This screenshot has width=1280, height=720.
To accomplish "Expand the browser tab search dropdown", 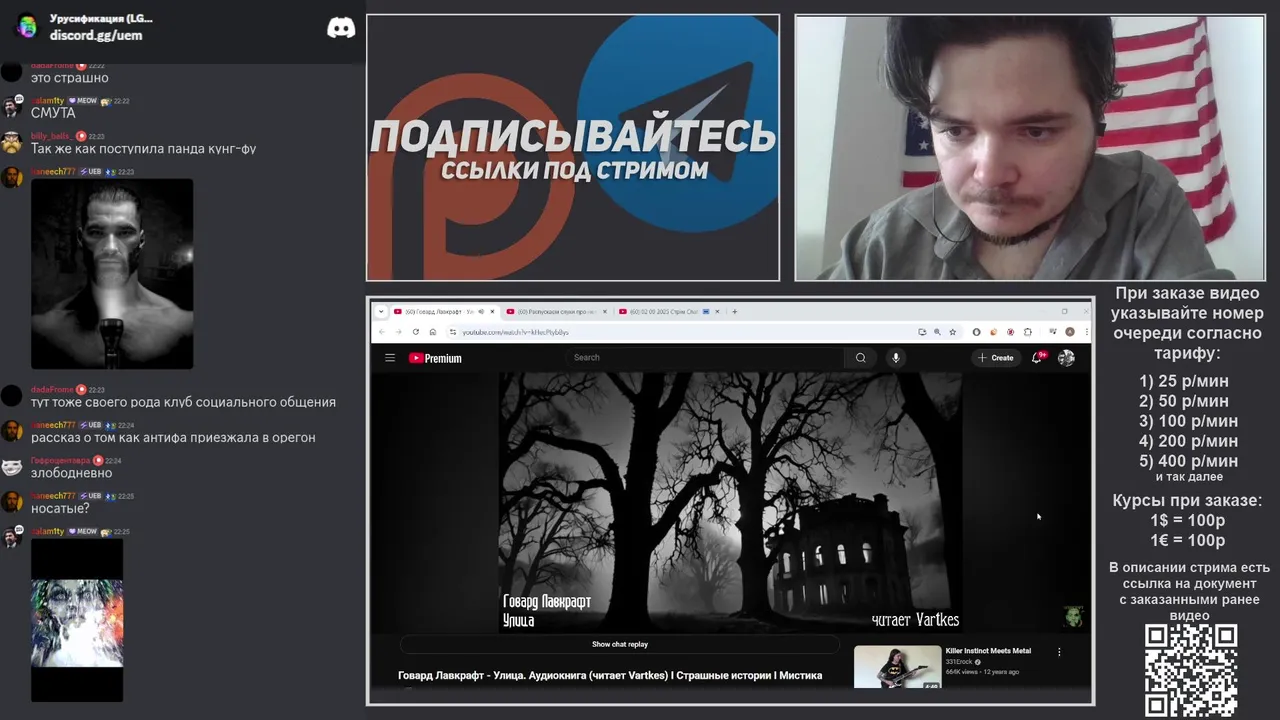I will 381,311.
